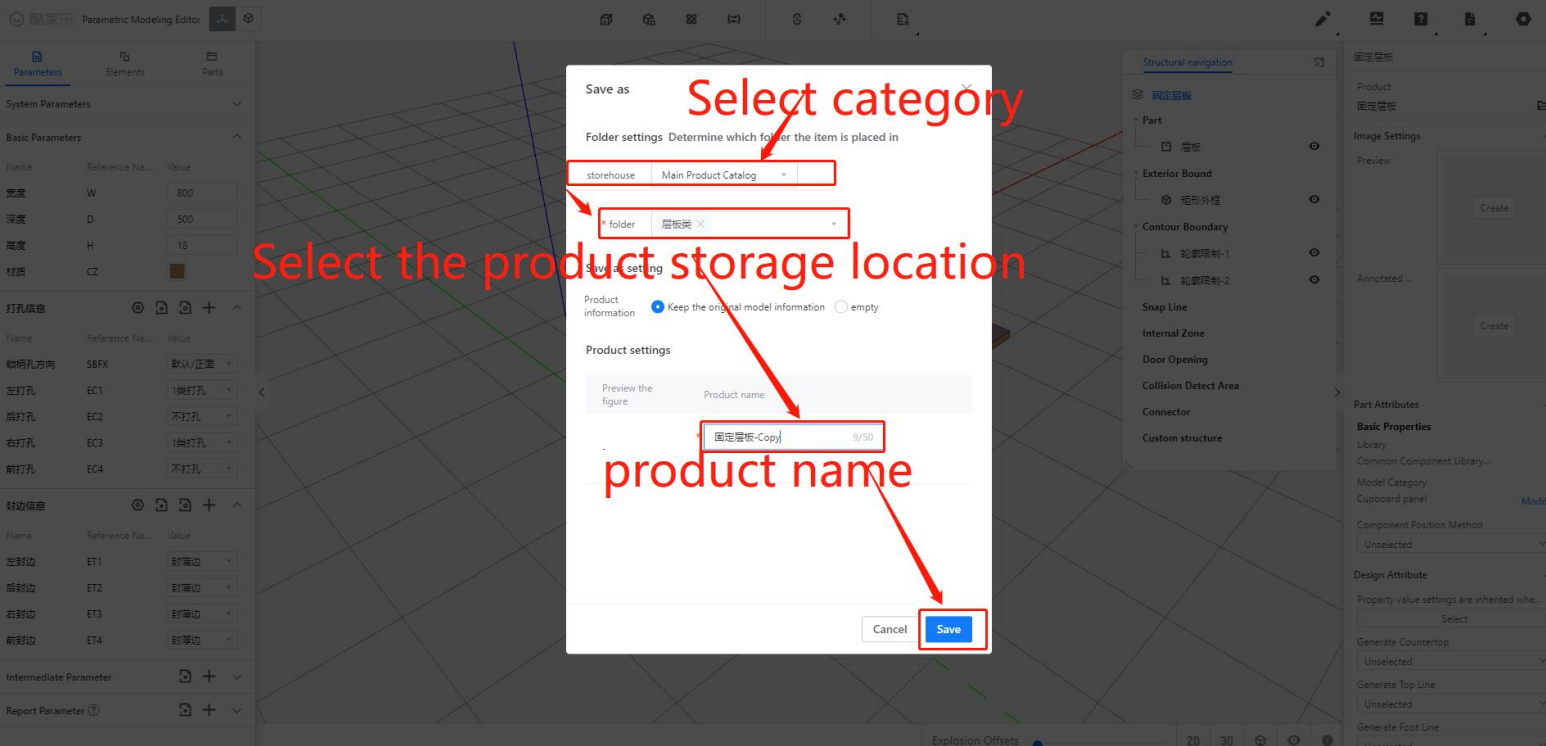The image size is (1546, 746).
Task: Toggle visibility of 层板 part
Action: coord(1314,147)
